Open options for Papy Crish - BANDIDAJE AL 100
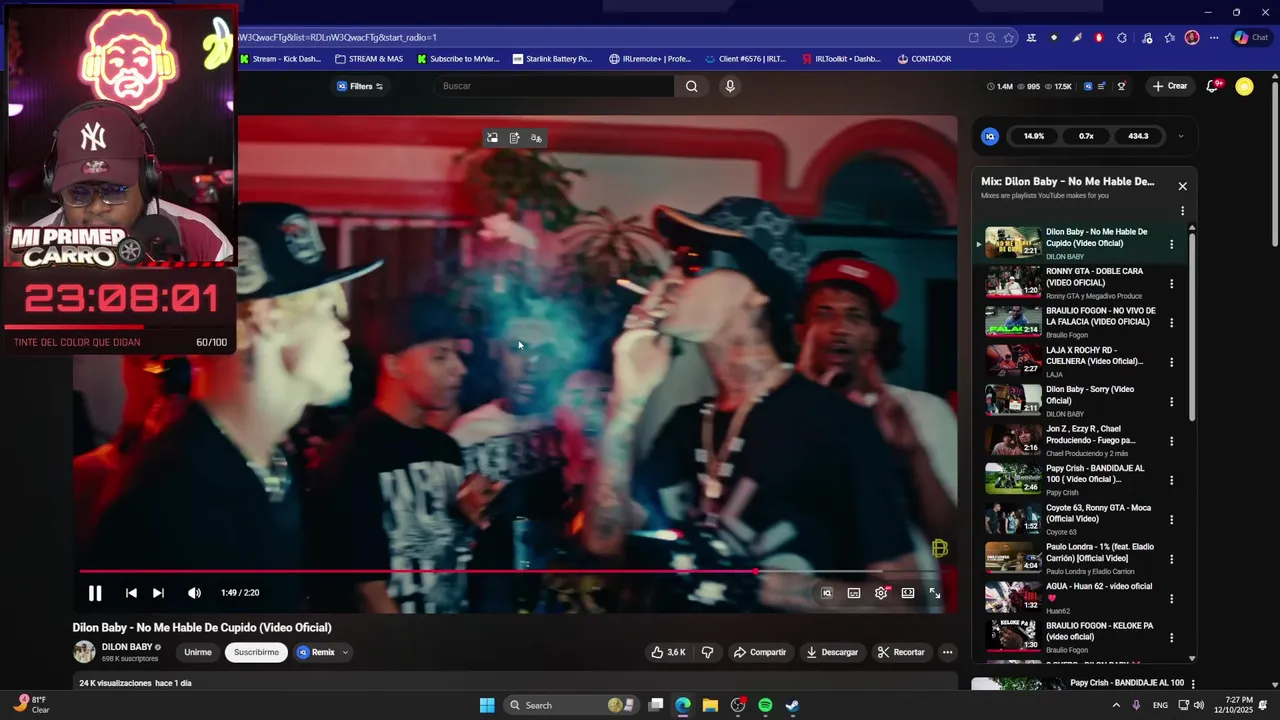This screenshot has height=720, width=1280. [x=1172, y=480]
